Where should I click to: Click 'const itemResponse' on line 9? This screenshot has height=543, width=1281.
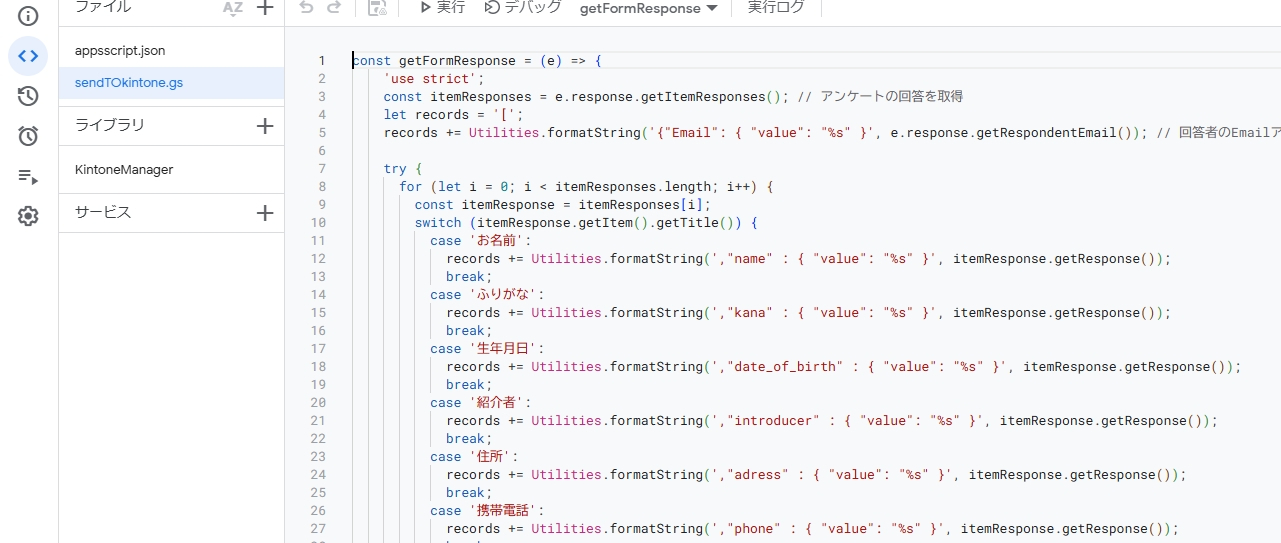tap(485, 205)
